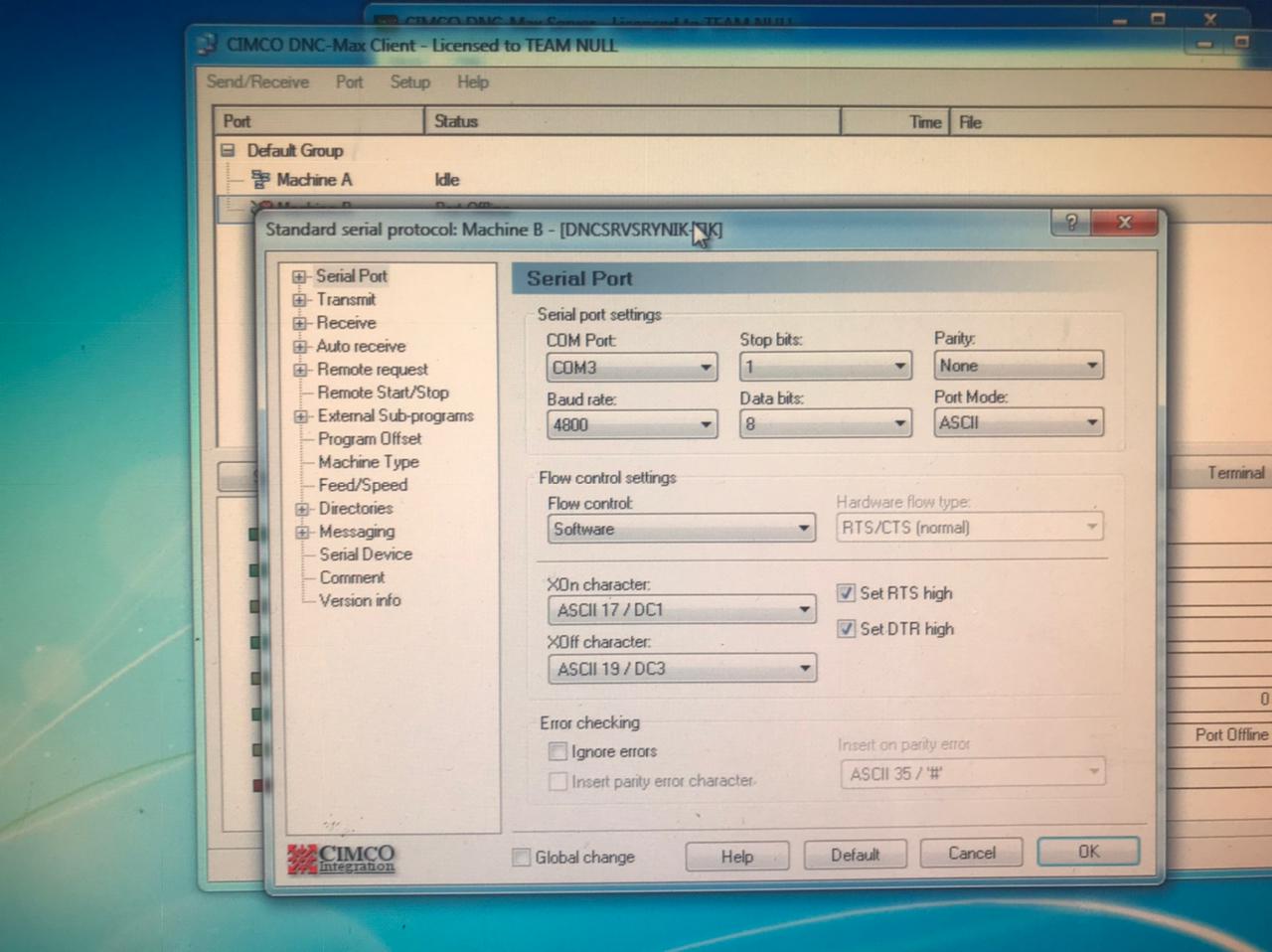Viewport: 1272px width, 952px height.
Task: Expand the Directories tree node
Action: coord(302,509)
